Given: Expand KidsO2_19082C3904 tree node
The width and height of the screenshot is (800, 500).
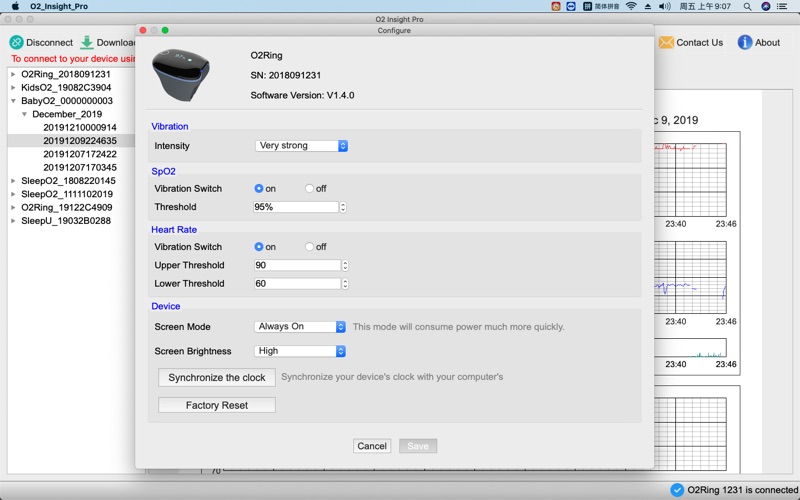Looking at the screenshot, I should (13, 87).
